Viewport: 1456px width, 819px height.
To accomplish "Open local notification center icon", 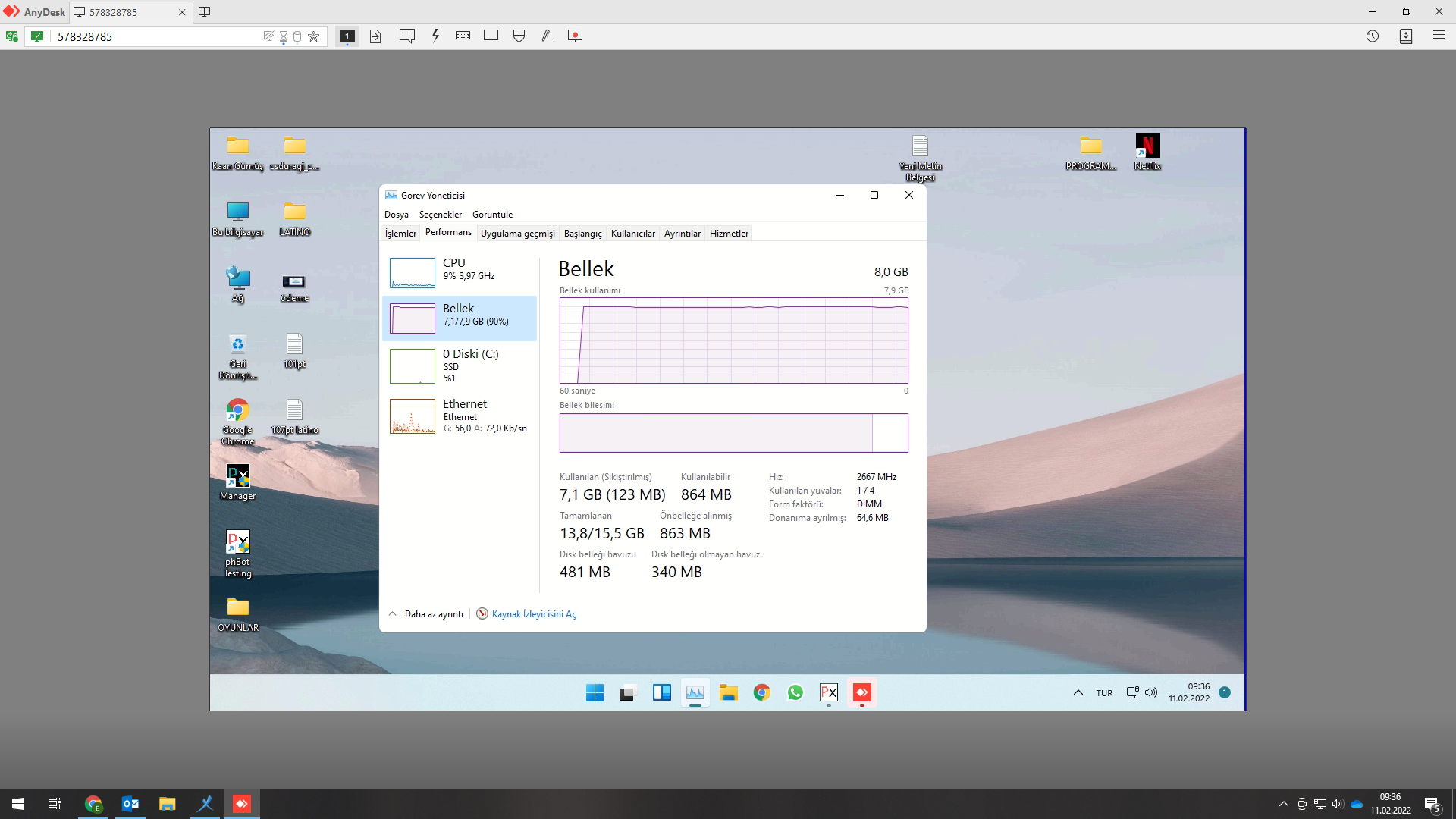I will click(x=1432, y=804).
